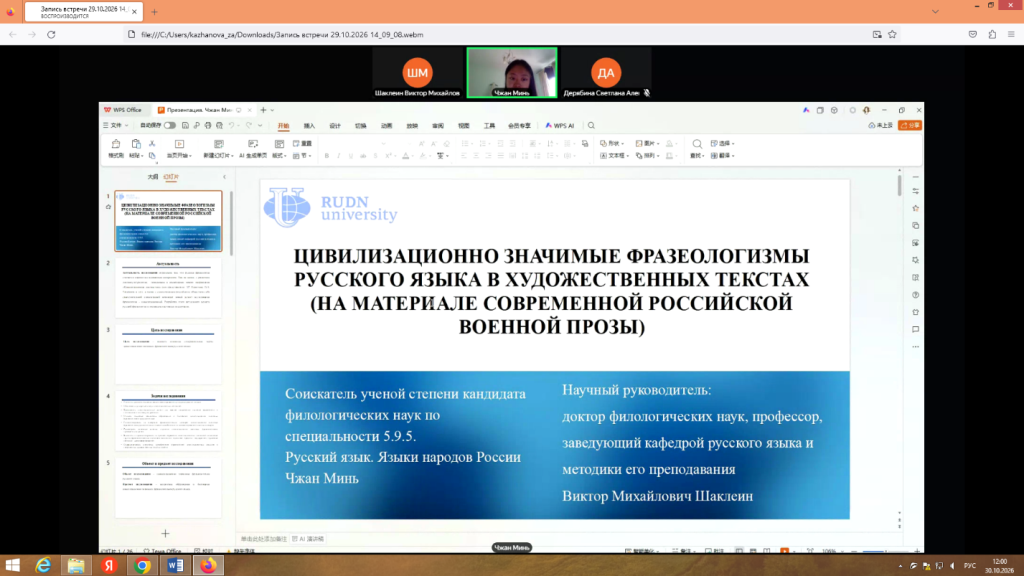Collapse the slide thumbnail panel with chevron

(x=225, y=177)
